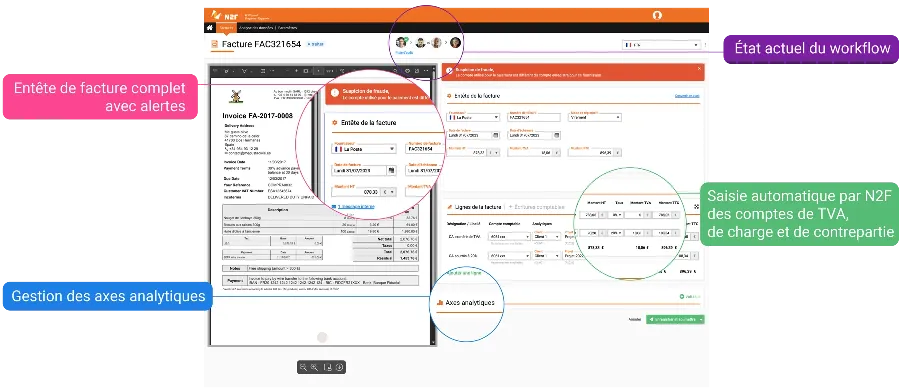
Task: Open the Analyse des données tab
Action: pos(256,28)
